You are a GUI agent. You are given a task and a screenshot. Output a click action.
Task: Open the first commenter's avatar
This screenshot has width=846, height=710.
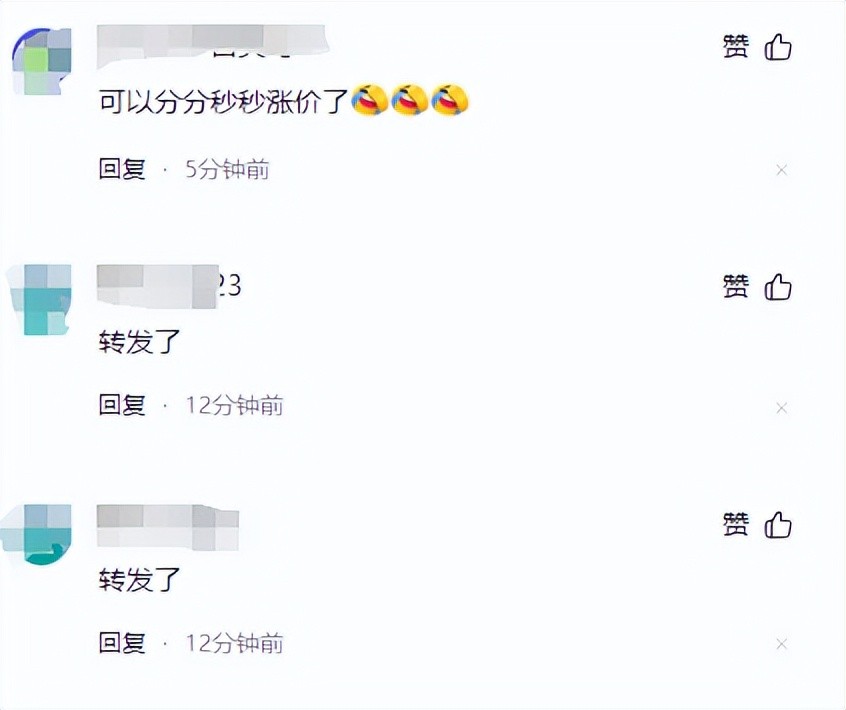tap(42, 61)
